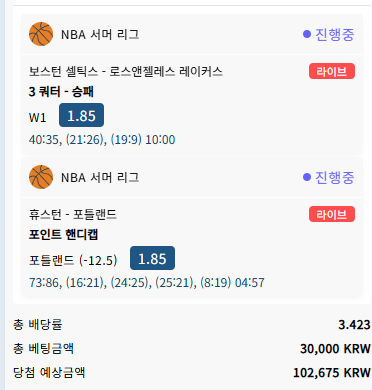Open the 보스턴 셀틱스 - 로스앤젤레스 레이커스 match

click(x=126, y=72)
